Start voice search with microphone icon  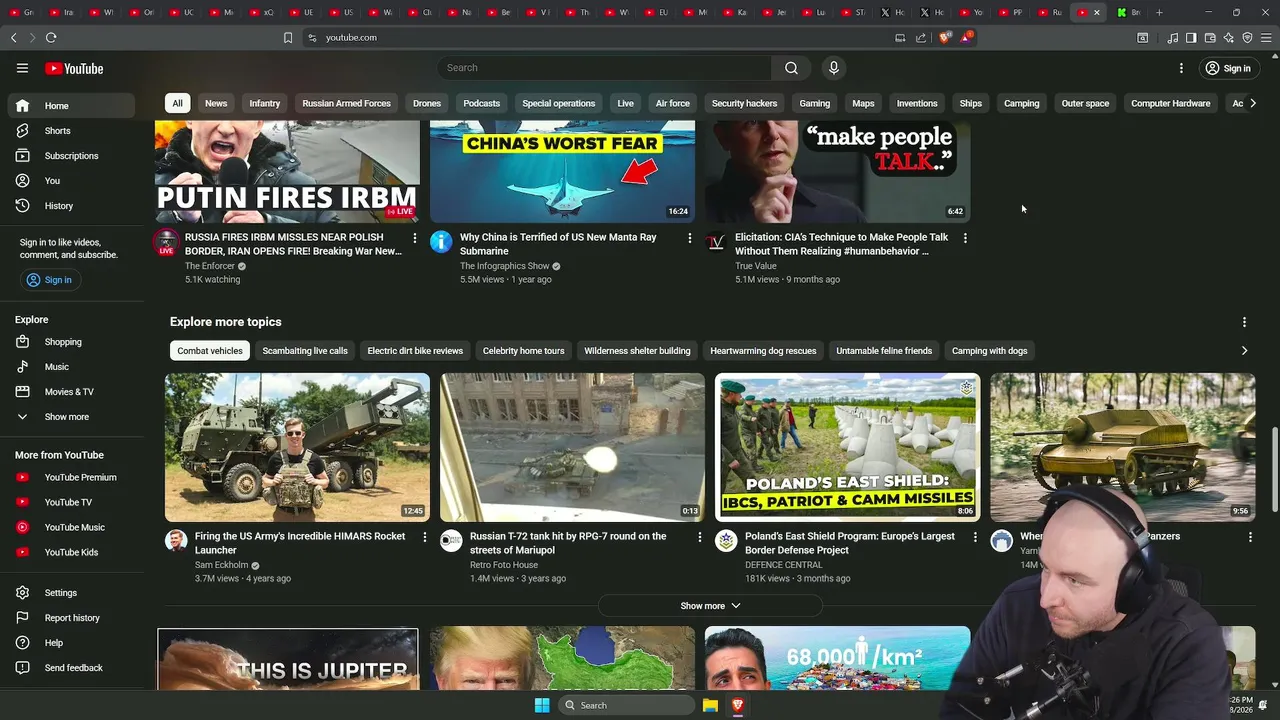[x=833, y=68]
